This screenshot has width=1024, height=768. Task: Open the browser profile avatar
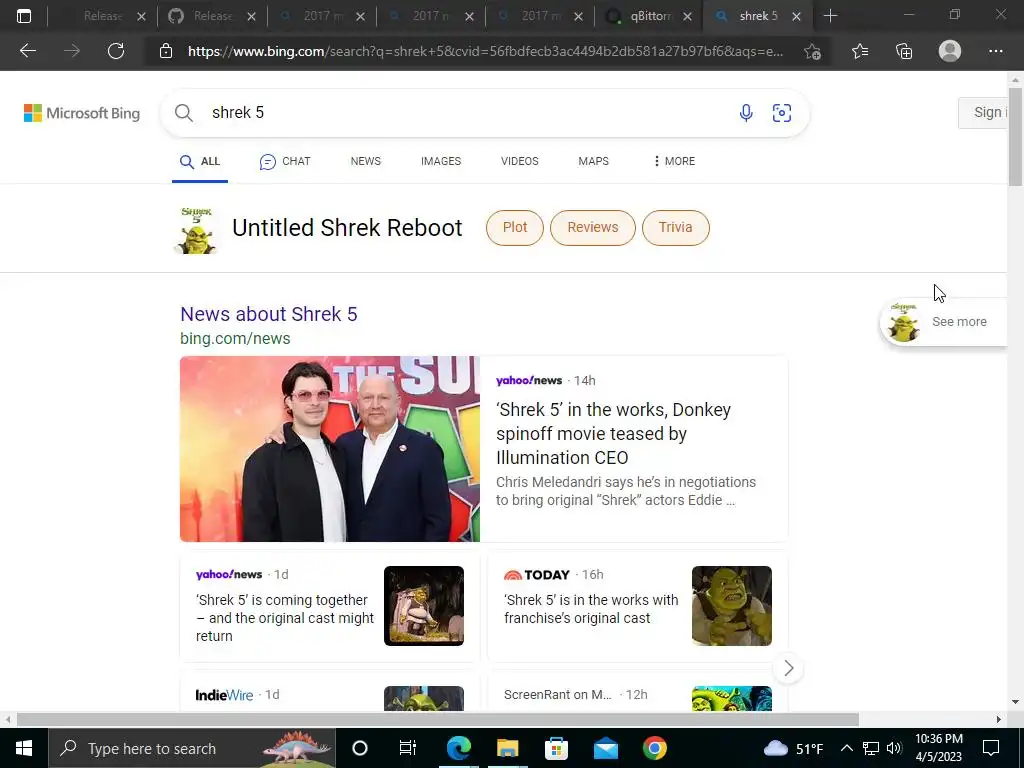[x=950, y=51]
